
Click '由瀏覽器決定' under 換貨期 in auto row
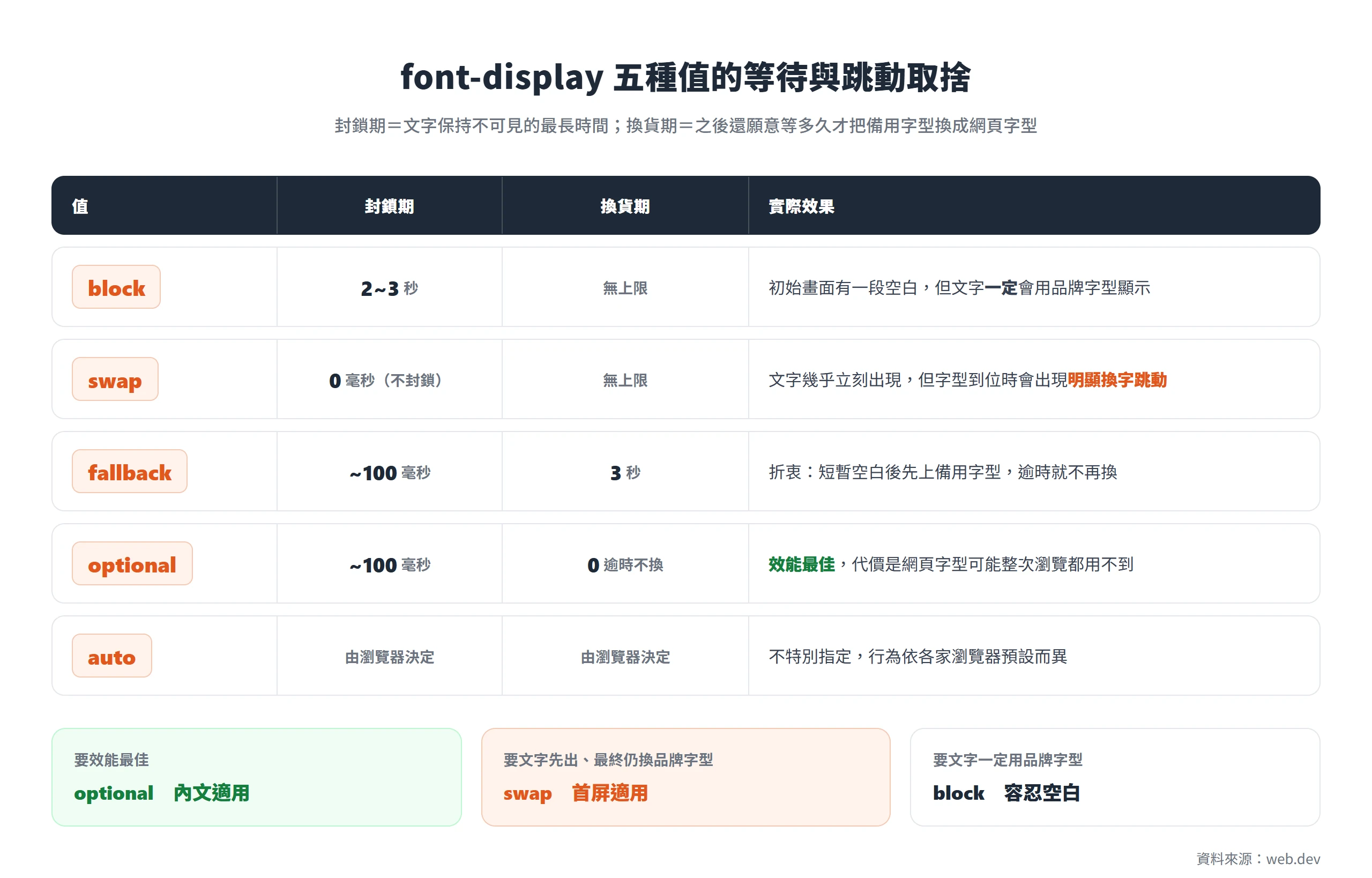point(625,657)
